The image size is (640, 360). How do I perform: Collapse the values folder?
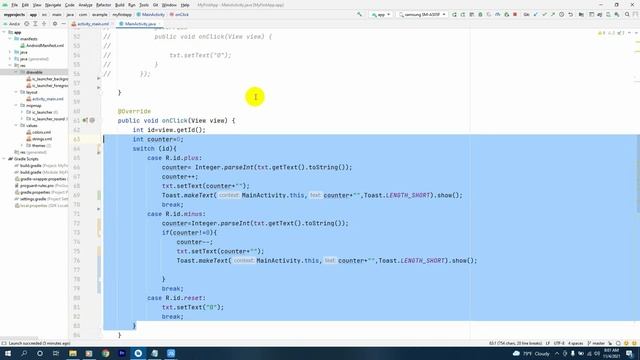click(16, 126)
